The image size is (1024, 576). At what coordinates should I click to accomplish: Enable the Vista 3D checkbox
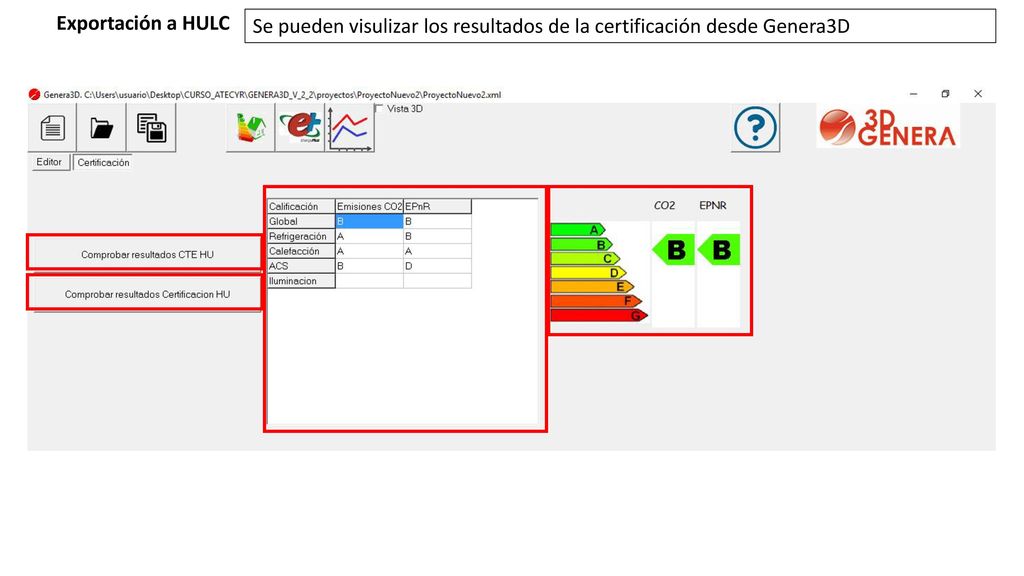(x=379, y=108)
